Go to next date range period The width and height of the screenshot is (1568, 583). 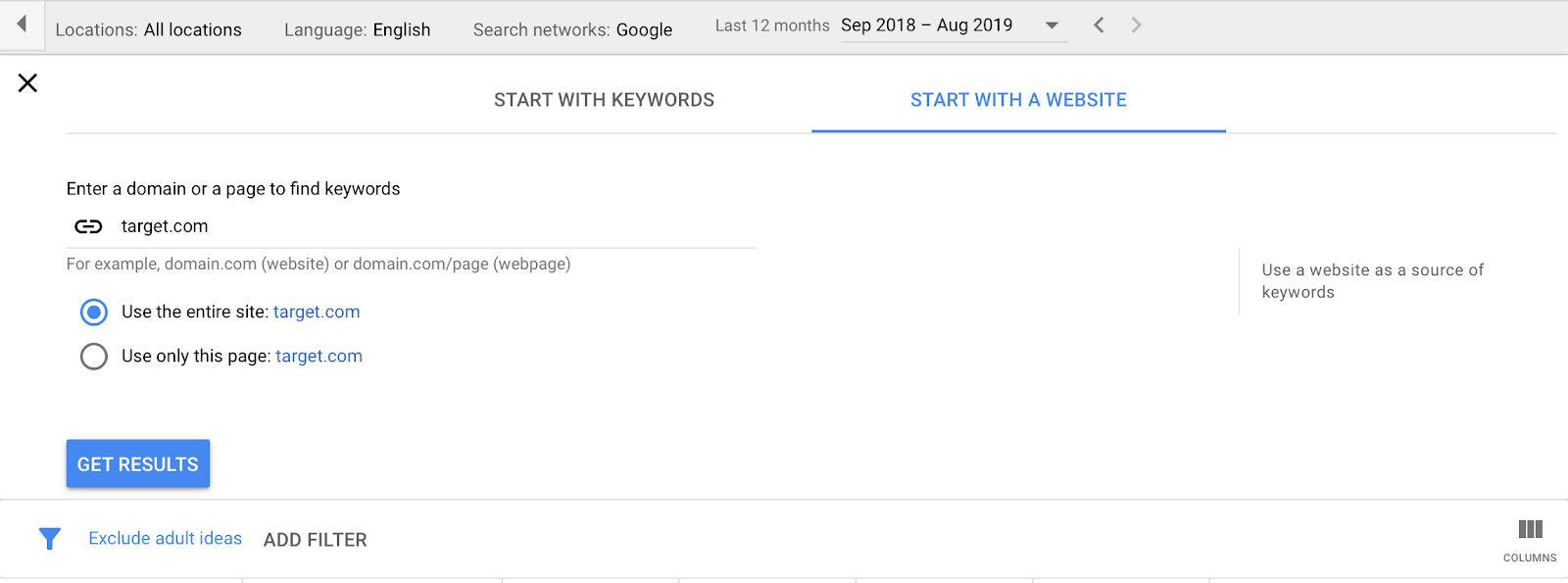tap(1136, 25)
